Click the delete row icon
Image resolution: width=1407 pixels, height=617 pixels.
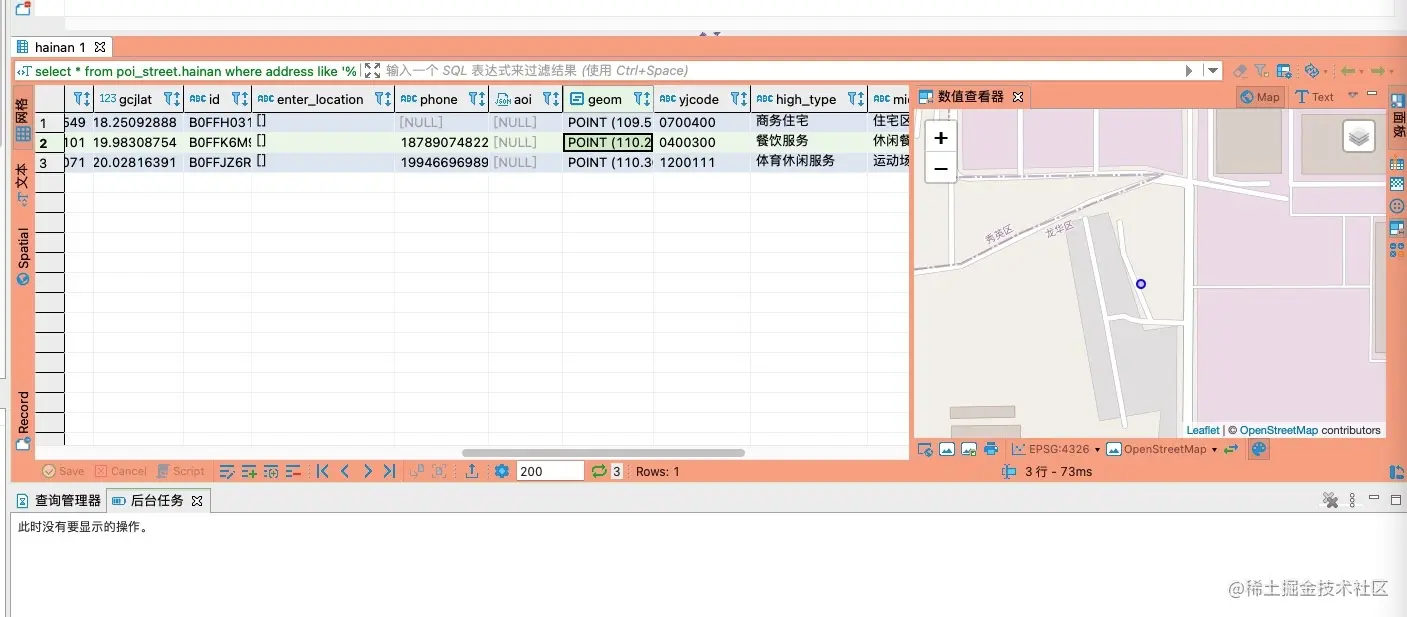pos(293,471)
